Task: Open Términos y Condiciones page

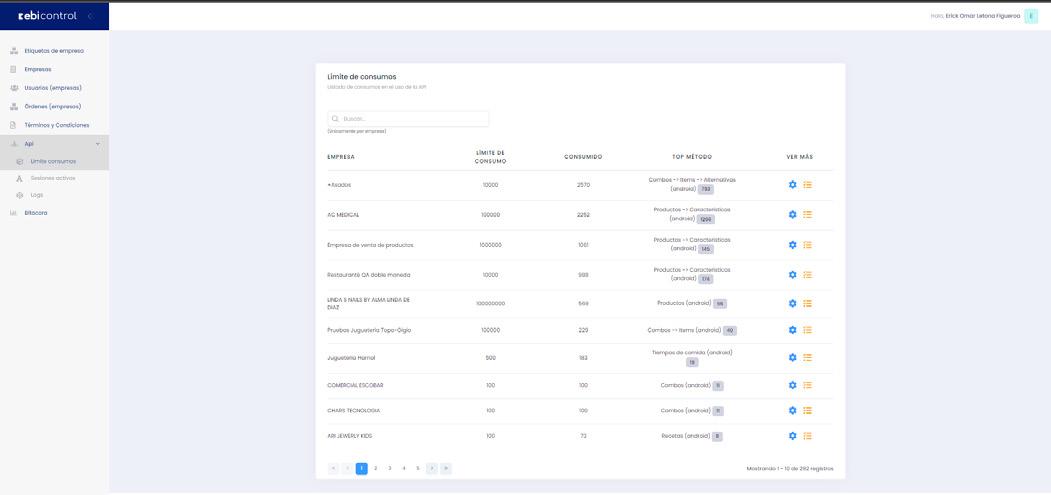Action: tap(57, 125)
